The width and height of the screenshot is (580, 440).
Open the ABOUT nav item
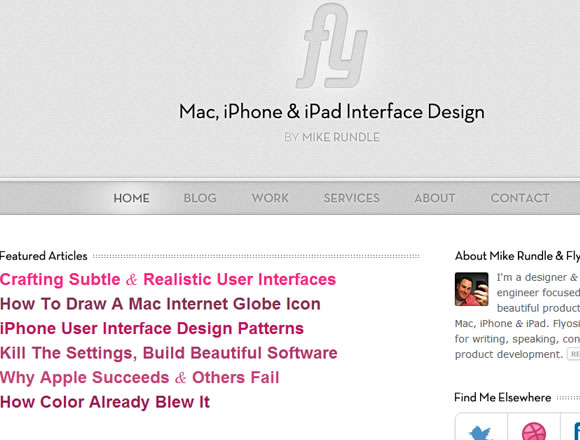click(x=435, y=198)
